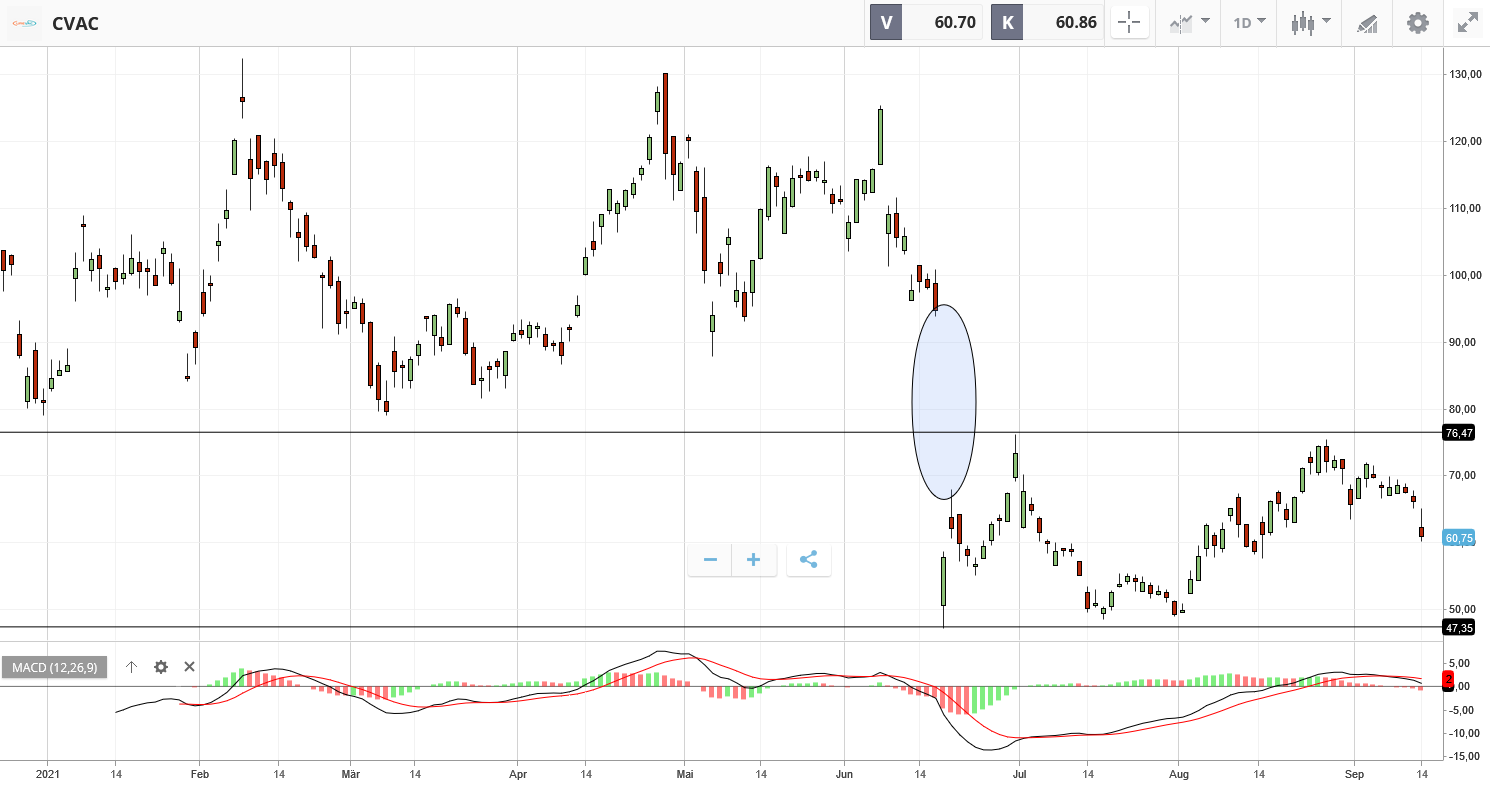1490x787 pixels.
Task: Click the 47,35 horizontal line price label
Action: (1459, 627)
